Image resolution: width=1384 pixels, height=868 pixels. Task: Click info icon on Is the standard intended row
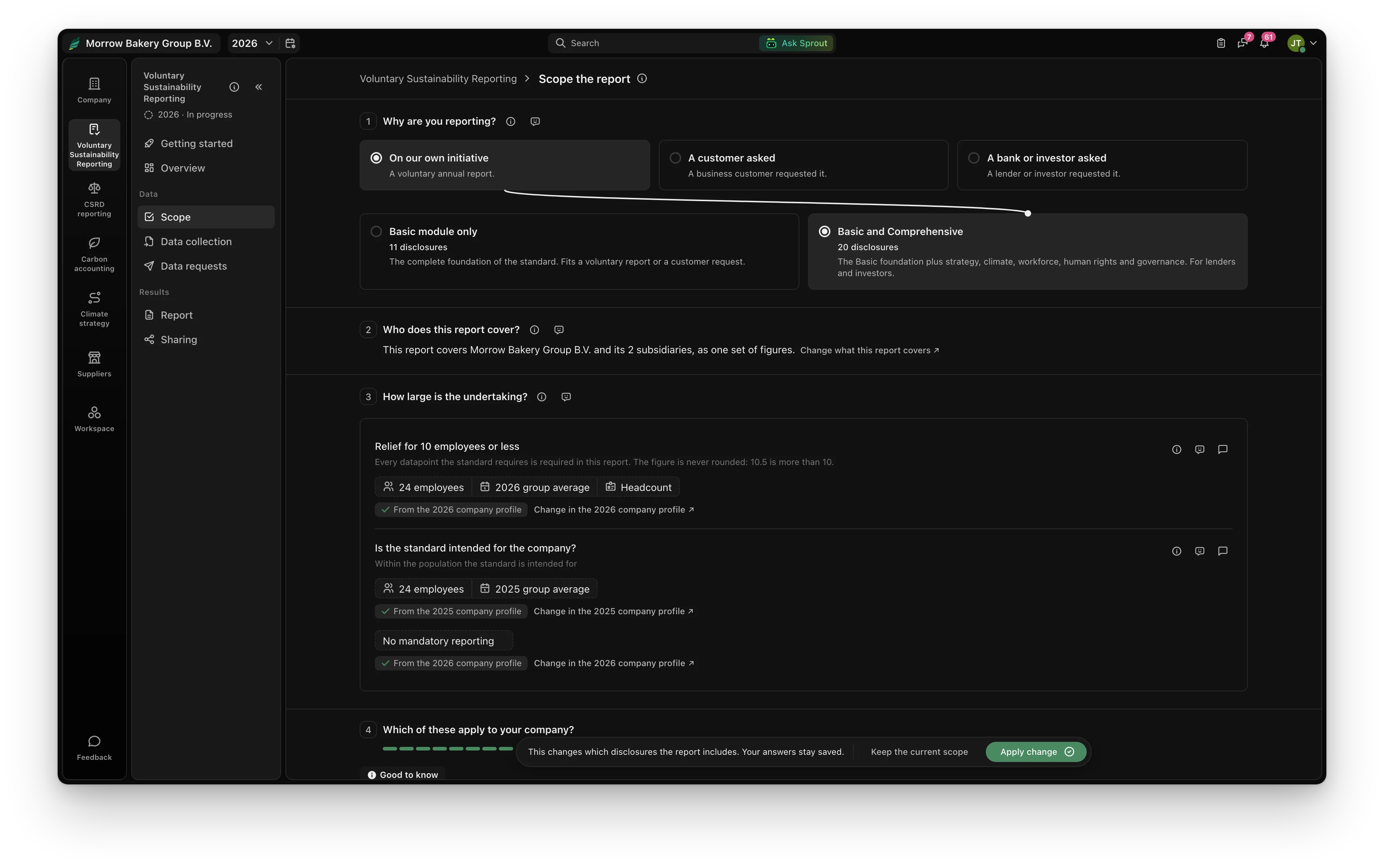(1176, 551)
